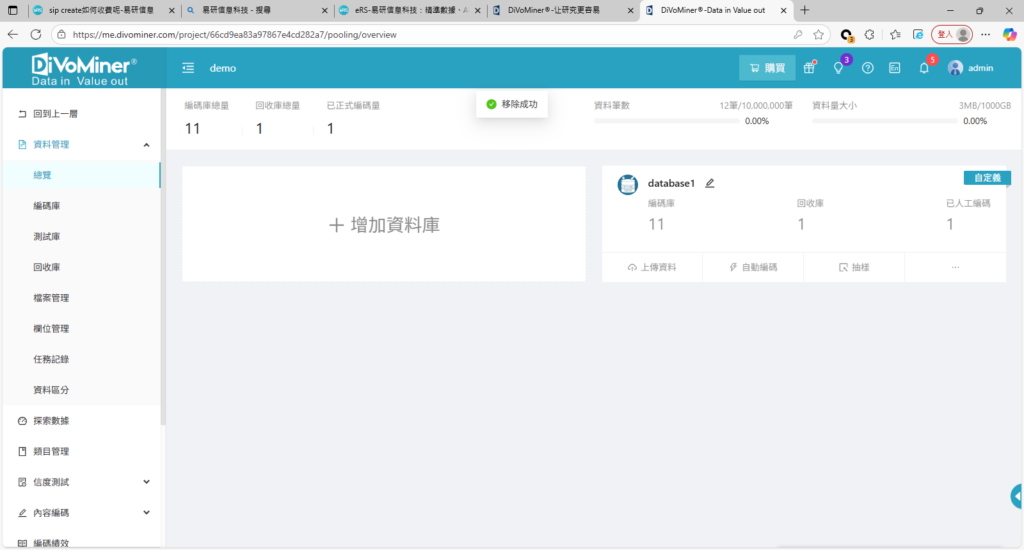
Task: Toggle the sidebar collapse hamburger icon
Action: (188, 68)
